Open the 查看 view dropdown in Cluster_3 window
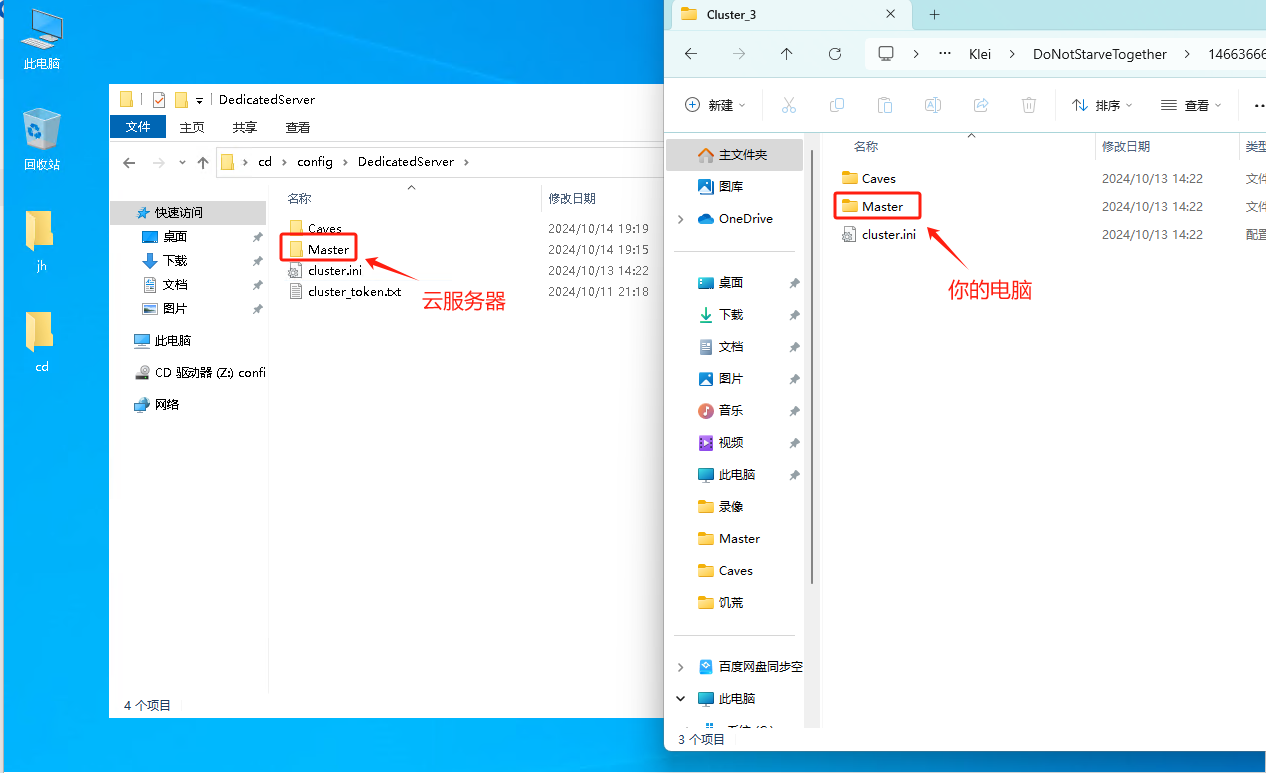This screenshot has height=773, width=1266. click(1191, 105)
